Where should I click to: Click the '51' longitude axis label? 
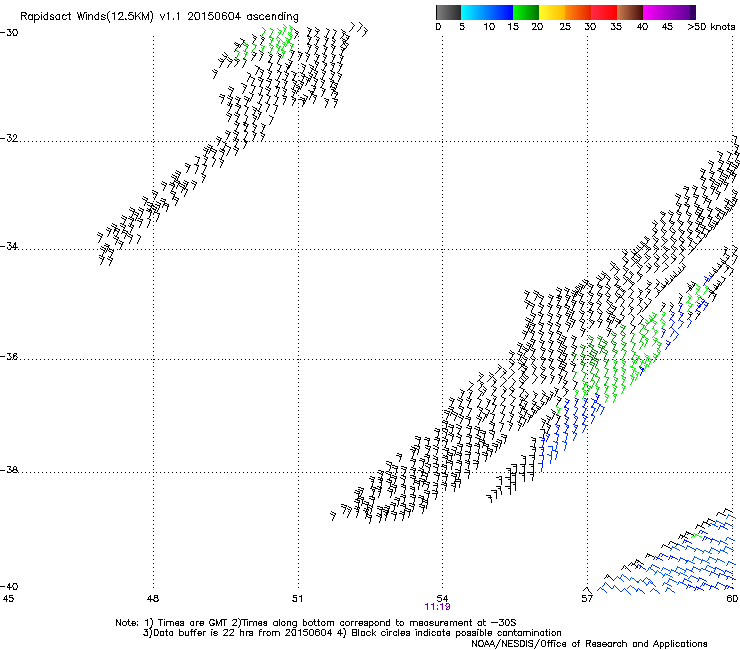tap(297, 599)
